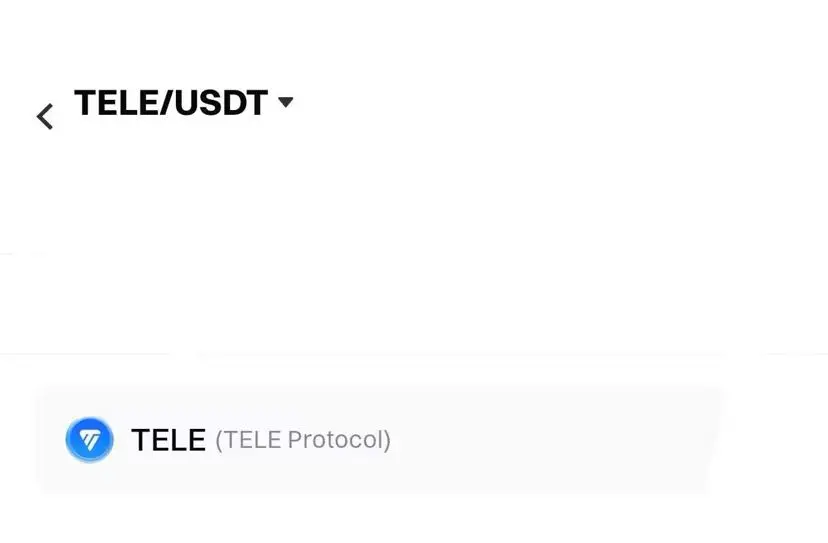This screenshot has height=543, width=828.
Task: Tap white checkmark emblem inside blue circle
Action: [89, 439]
